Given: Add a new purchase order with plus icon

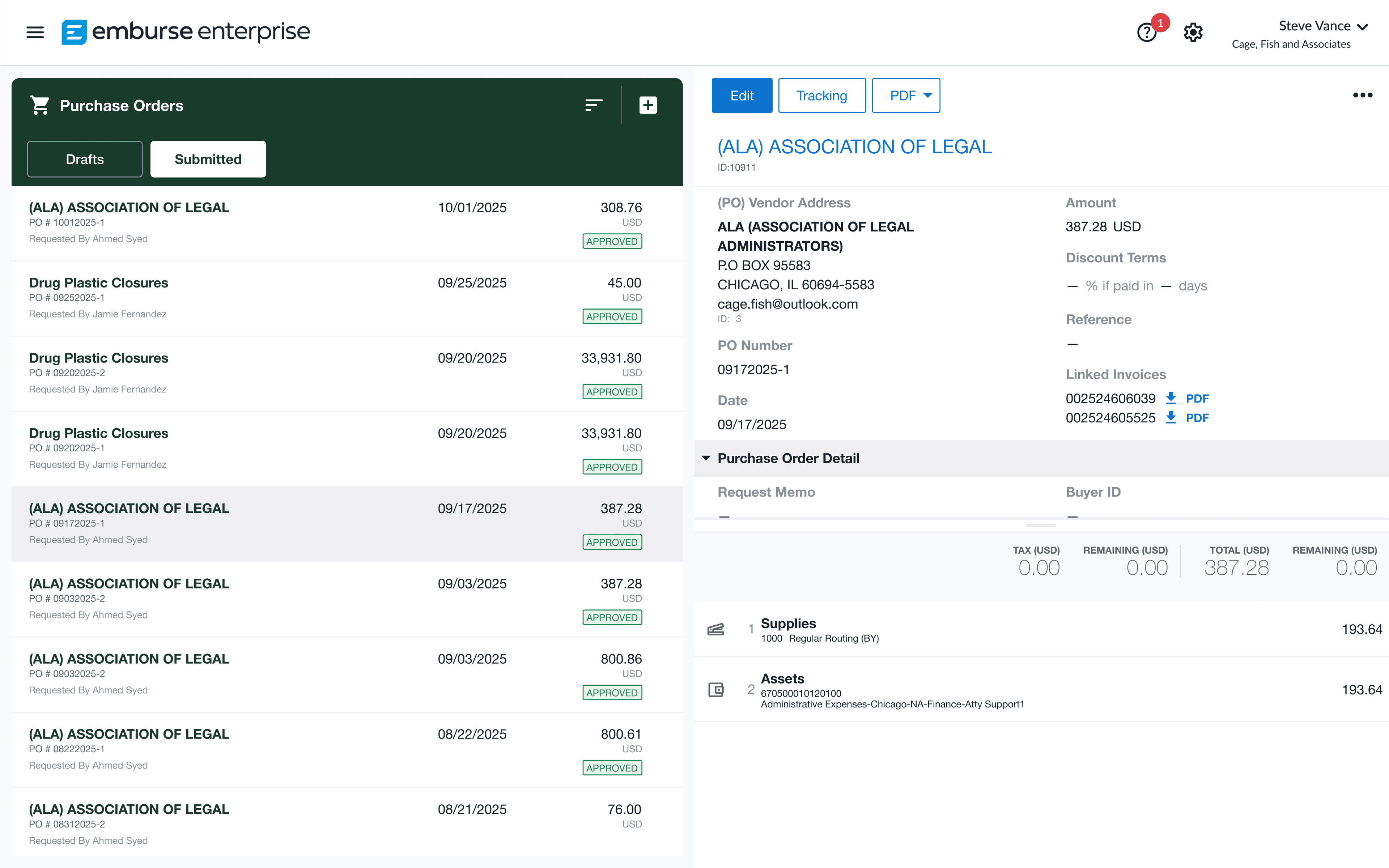Looking at the screenshot, I should (648, 105).
